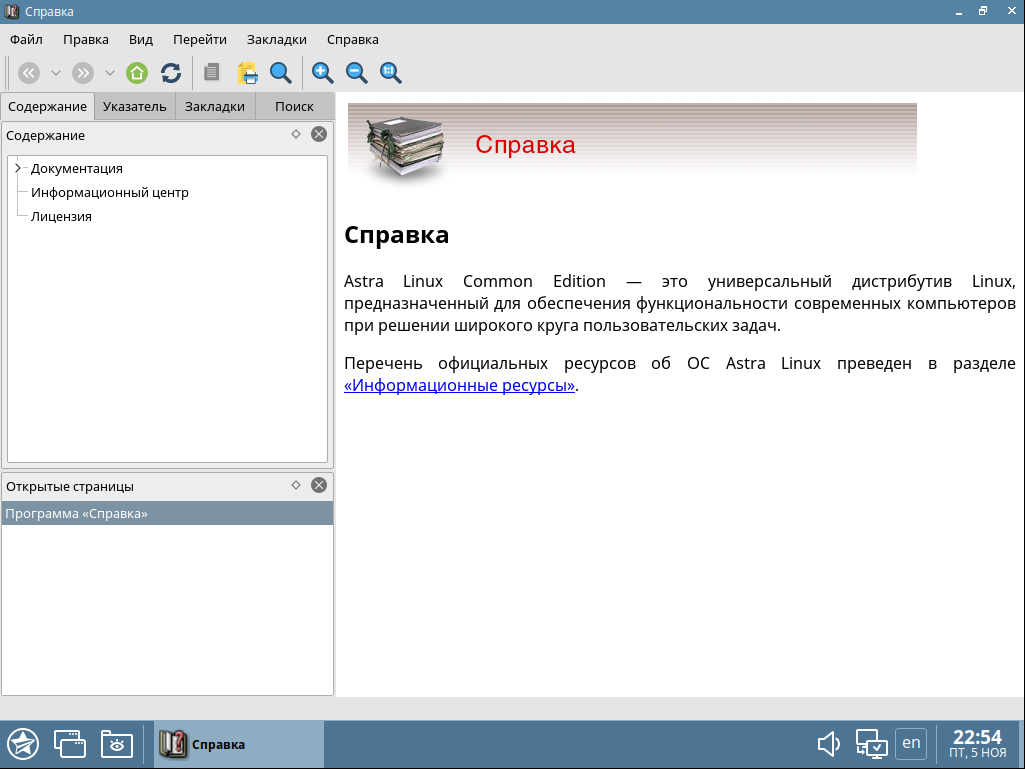This screenshot has width=1025, height=769.
Task: Click the green Home page icon
Action: 137,73
